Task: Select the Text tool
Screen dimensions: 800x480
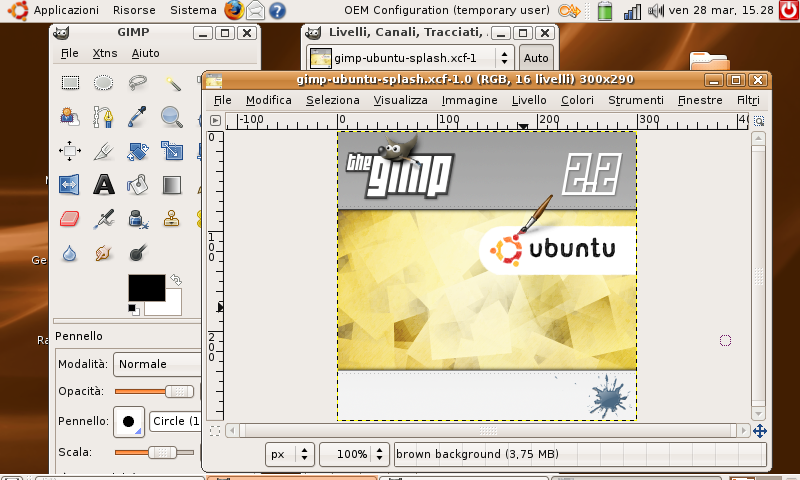Action: [104, 185]
